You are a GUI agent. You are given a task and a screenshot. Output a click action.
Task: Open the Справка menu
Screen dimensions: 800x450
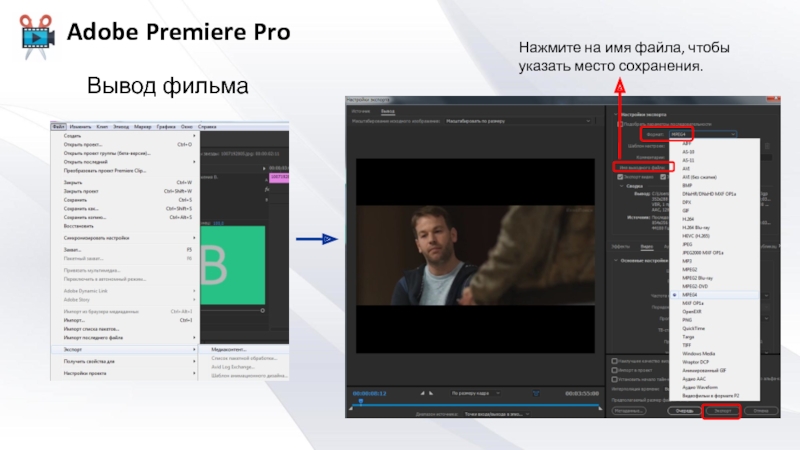(x=207, y=127)
